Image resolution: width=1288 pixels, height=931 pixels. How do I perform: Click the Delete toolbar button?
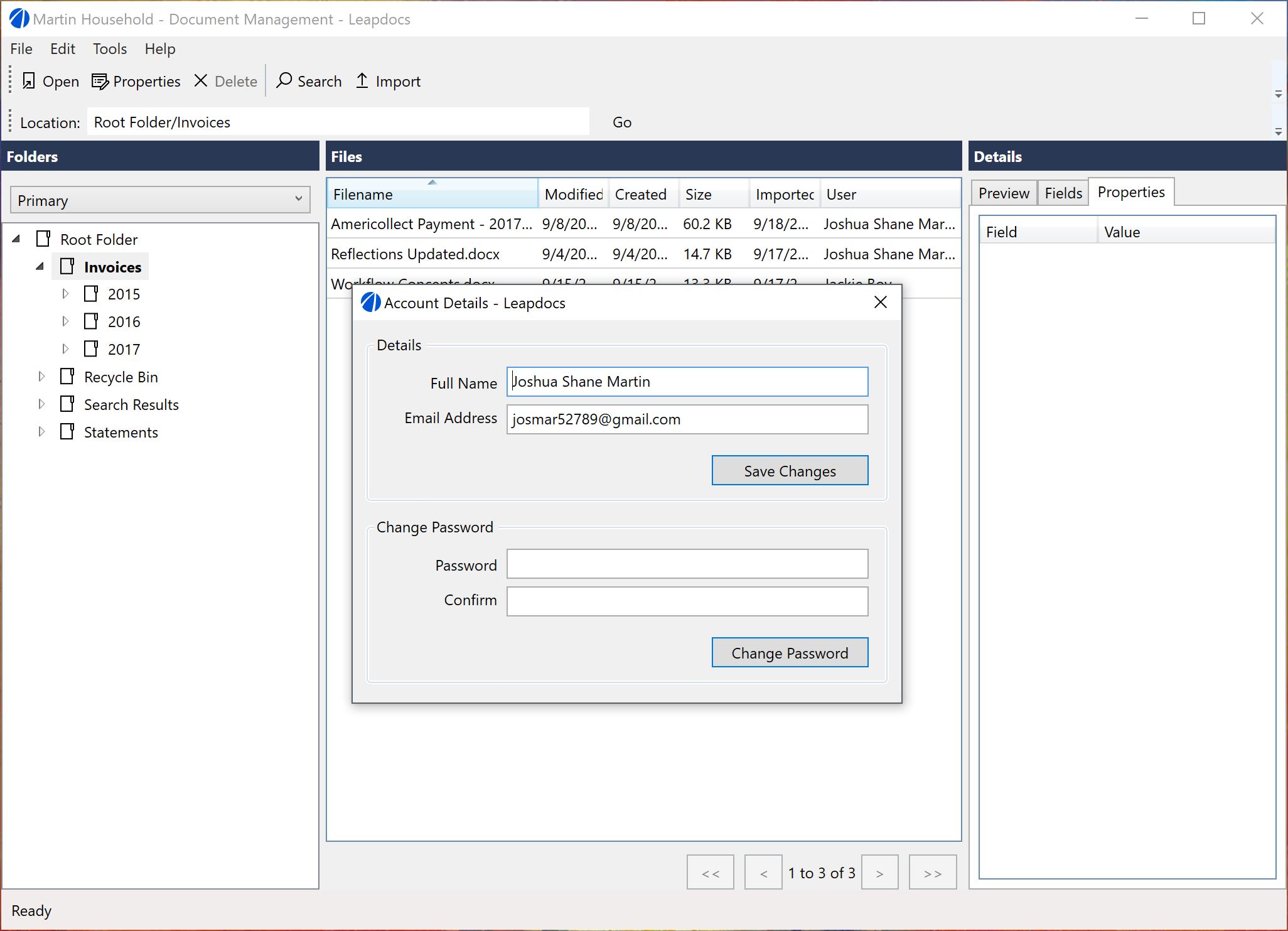pyautogui.click(x=225, y=81)
